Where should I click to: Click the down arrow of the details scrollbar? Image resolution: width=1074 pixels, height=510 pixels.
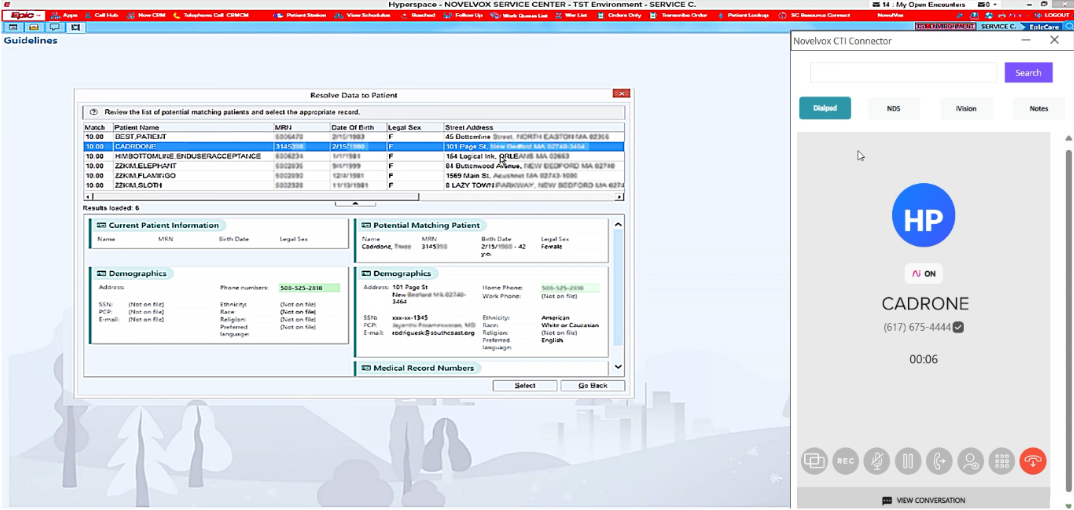pyautogui.click(x=619, y=368)
